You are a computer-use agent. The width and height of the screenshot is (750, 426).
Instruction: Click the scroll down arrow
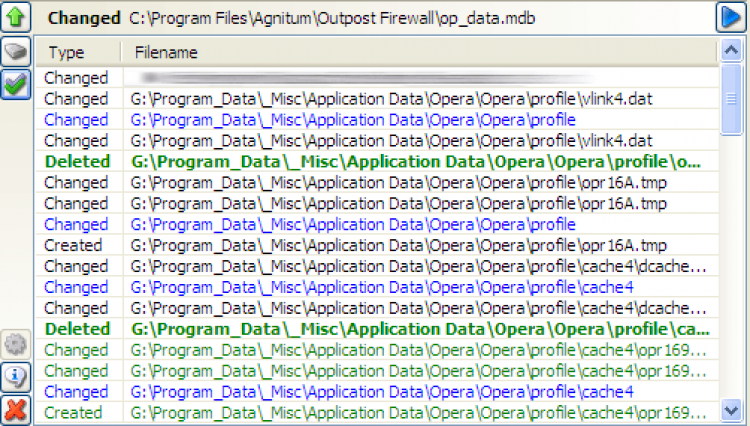click(x=731, y=410)
